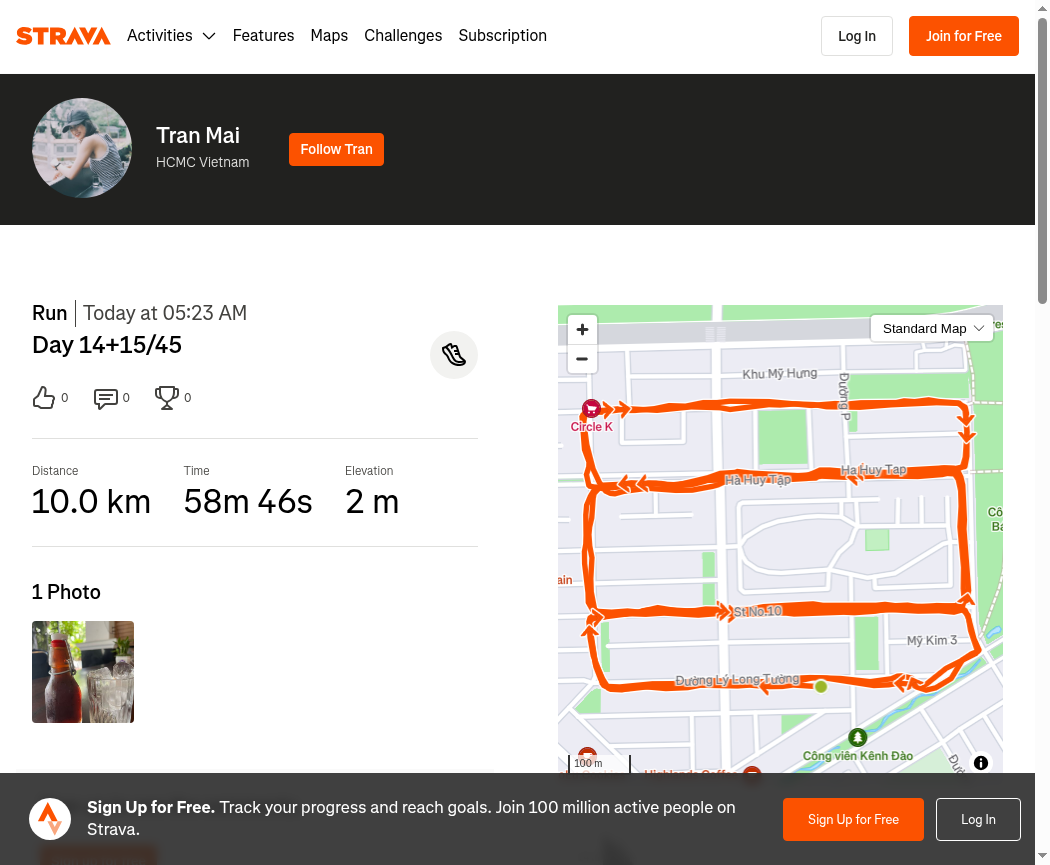Open Tran Mai's profile avatar
The width and height of the screenshot is (1050, 865).
82,148
